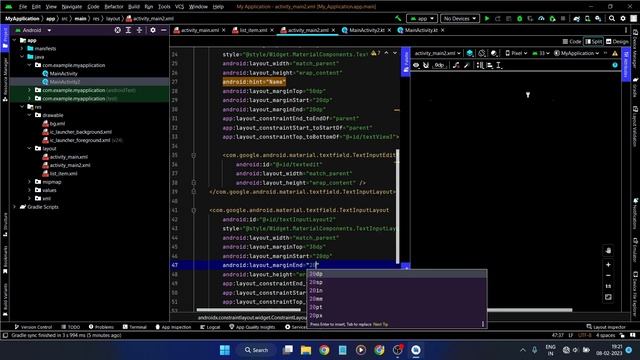Switch editor to Design view
The image size is (640, 360).
pos(618,42)
